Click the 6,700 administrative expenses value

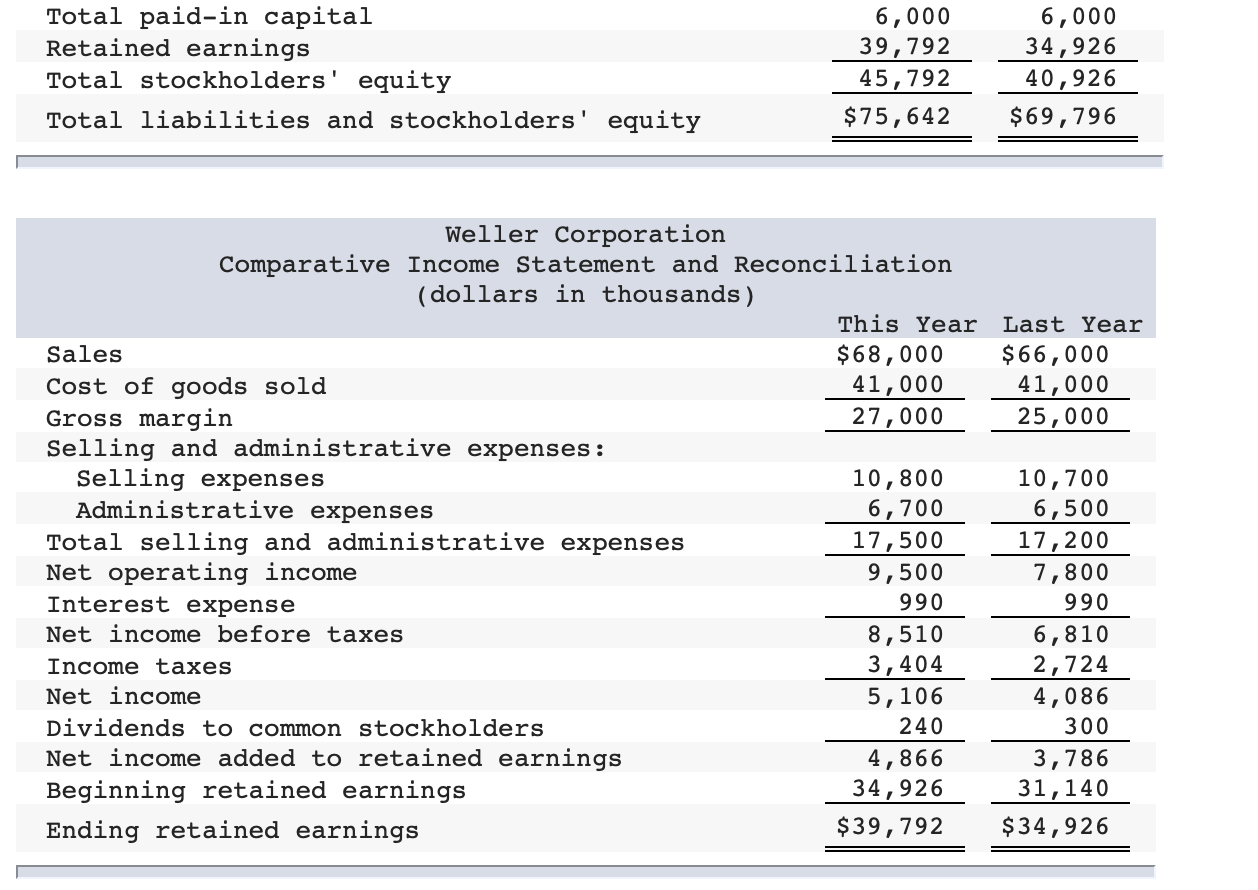coord(905,510)
